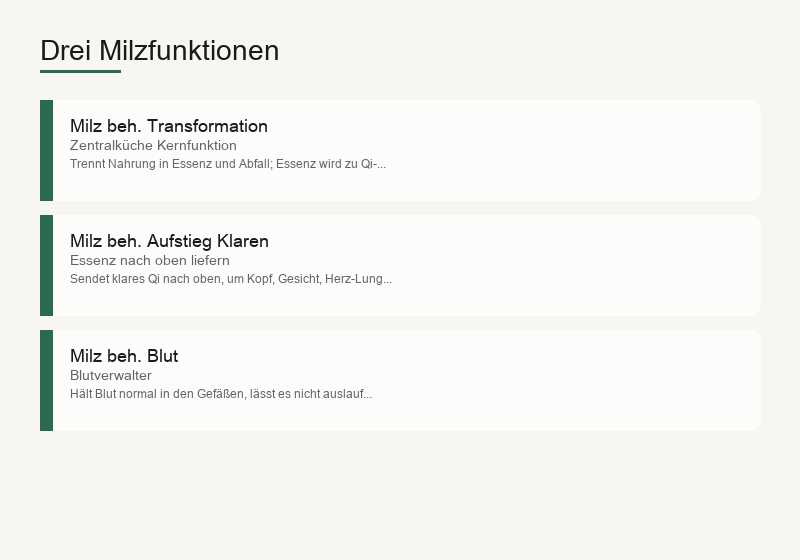Viewport: 800px width, 560px height.
Task: Click the Blutverwalter subtitle
Action: (111, 375)
